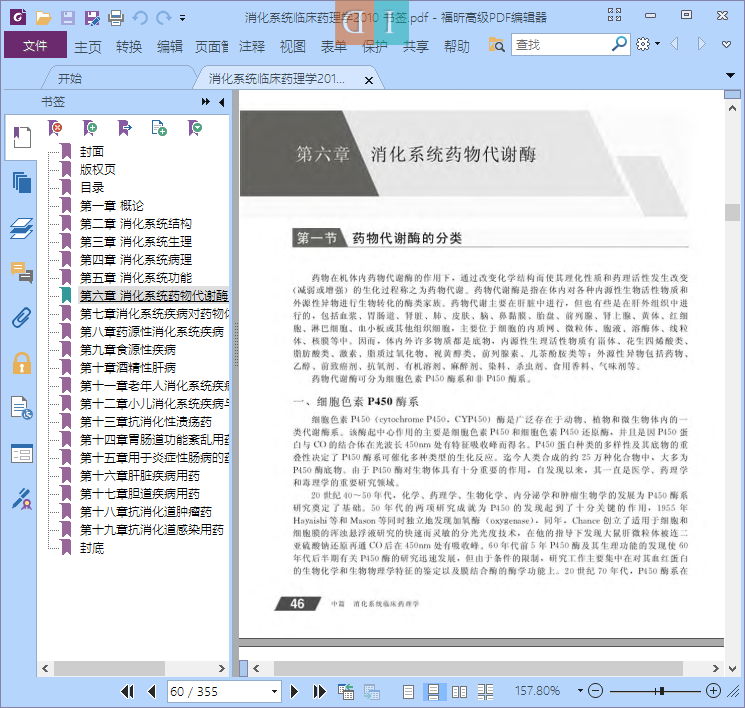The image size is (745, 708).
Task: Switch to the 视图 ribbon tab
Action: click(293, 47)
